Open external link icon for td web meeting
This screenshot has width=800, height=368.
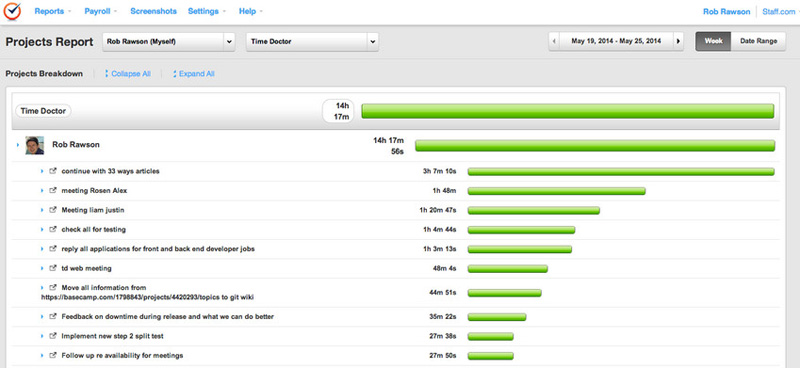(53, 268)
